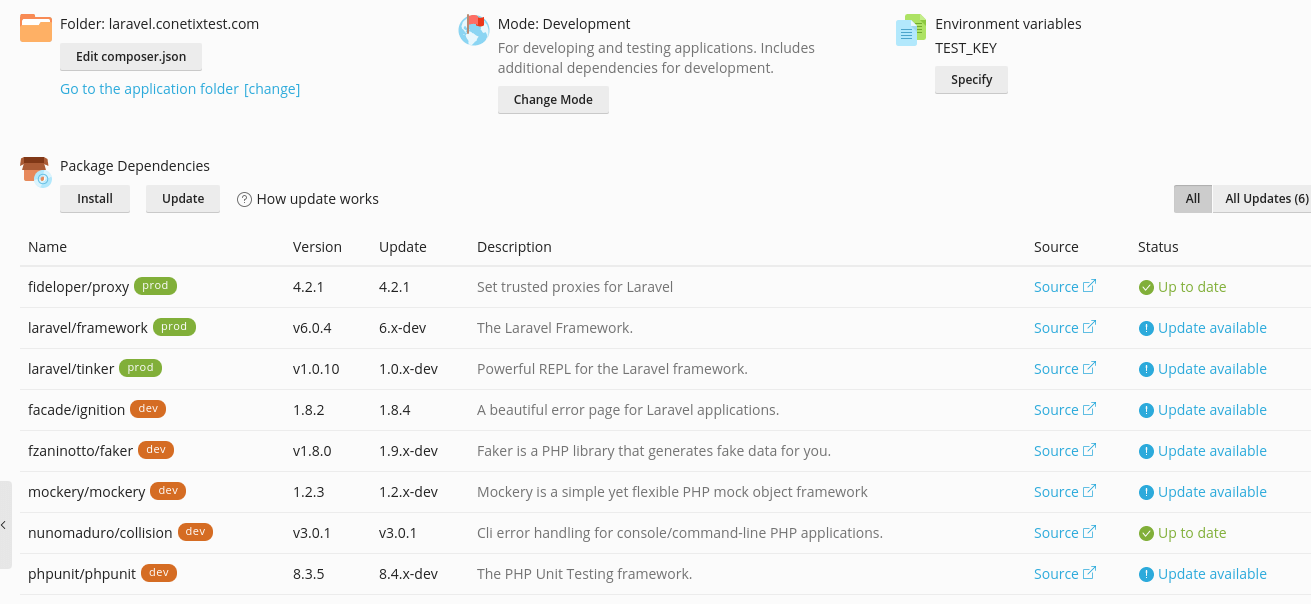This screenshot has width=1311, height=604.
Task: Click update value 8.4.x-dev for phpunit/phpunit
Action: 408,574
